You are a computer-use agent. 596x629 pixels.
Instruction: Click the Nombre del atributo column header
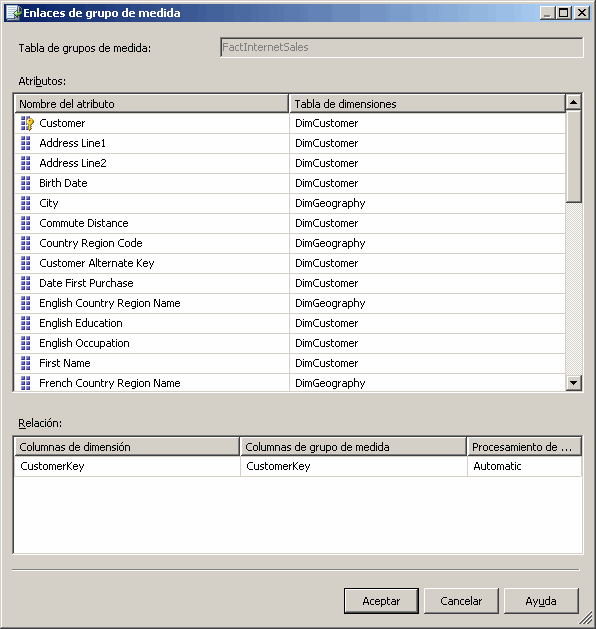[152, 104]
